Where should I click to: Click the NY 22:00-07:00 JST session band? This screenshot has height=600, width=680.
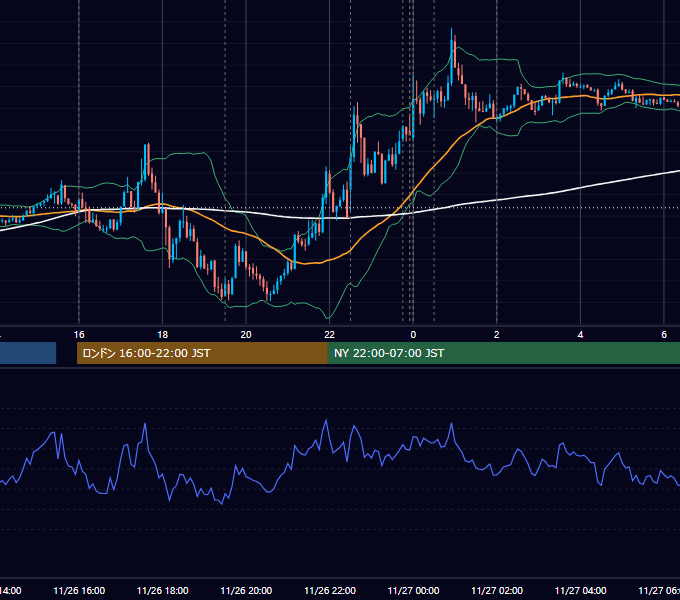point(503,353)
